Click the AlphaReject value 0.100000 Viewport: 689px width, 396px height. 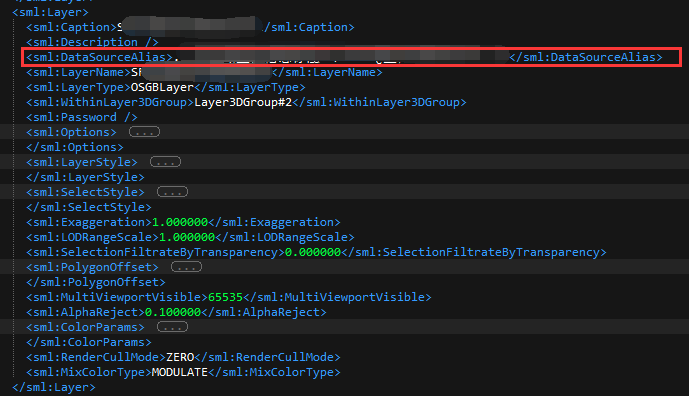tap(173, 312)
